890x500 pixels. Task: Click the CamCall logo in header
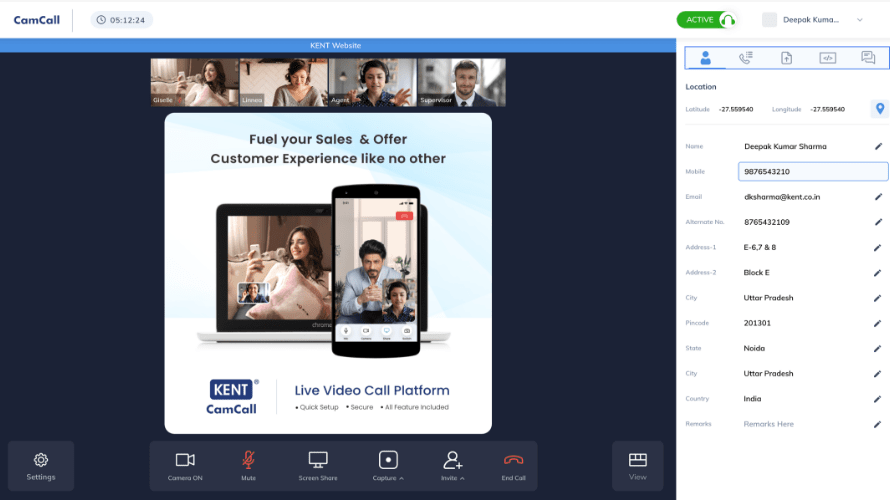tap(36, 20)
